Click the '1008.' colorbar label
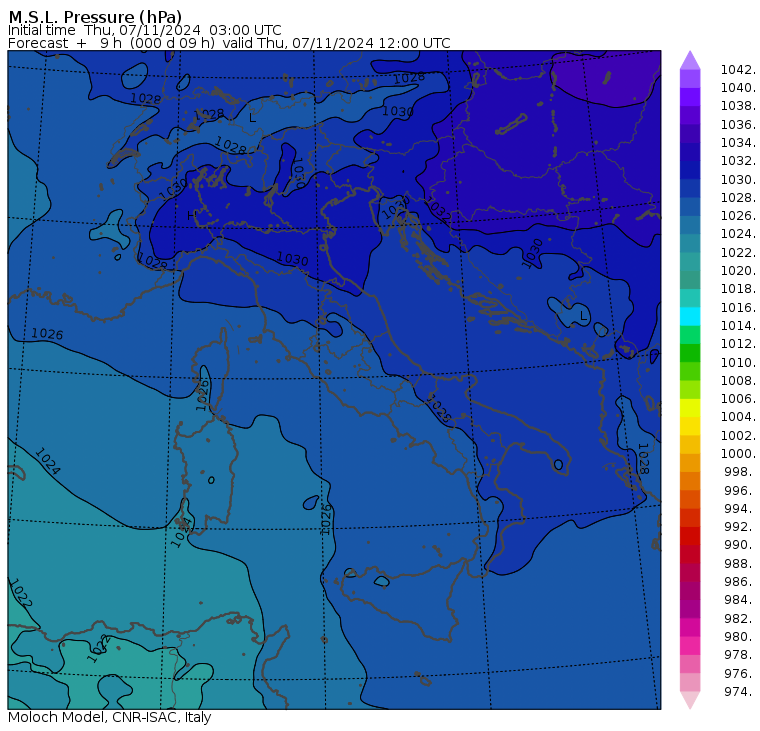The image size is (760, 731). pyautogui.click(x=738, y=380)
